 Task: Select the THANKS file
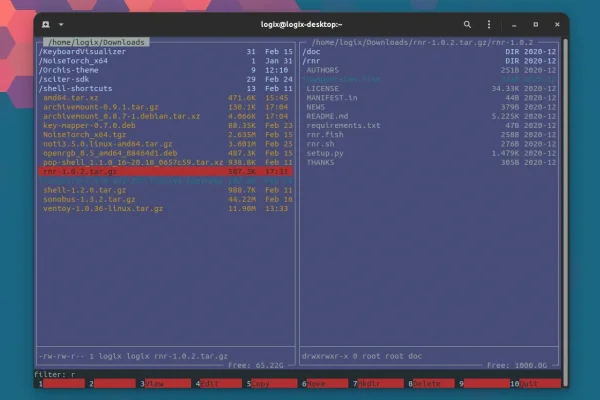(x=429, y=162)
